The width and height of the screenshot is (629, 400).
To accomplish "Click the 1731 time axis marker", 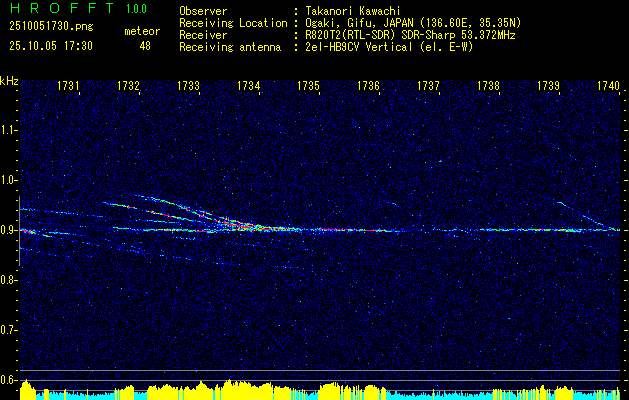I will coord(68,86).
